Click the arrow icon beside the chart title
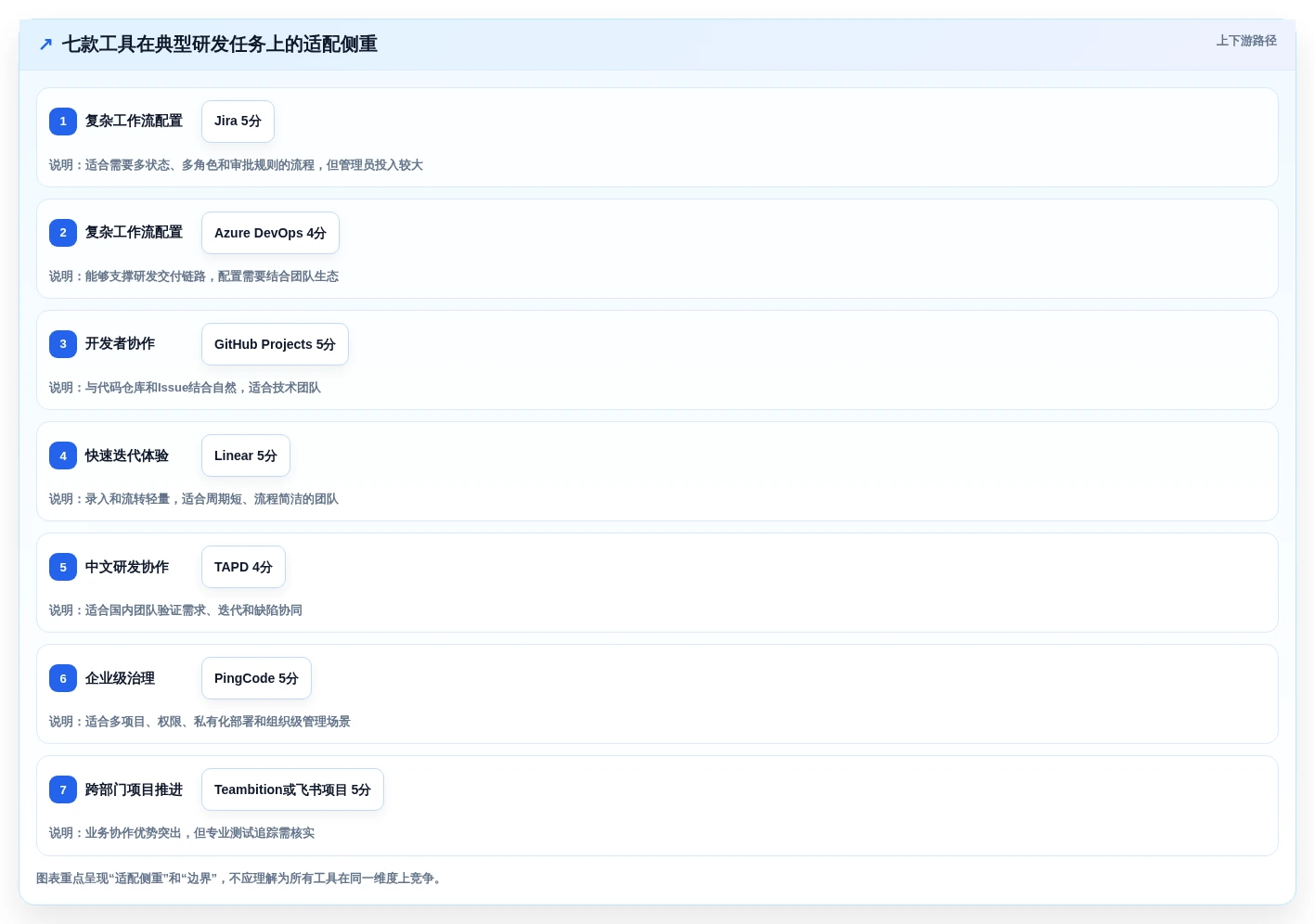Image resolution: width=1315 pixels, height=924 pixels. pos(45,45)
